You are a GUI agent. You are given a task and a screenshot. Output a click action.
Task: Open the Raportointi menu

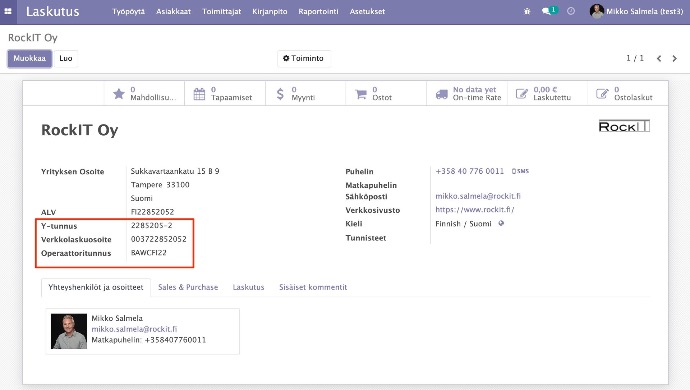point(318,11)
